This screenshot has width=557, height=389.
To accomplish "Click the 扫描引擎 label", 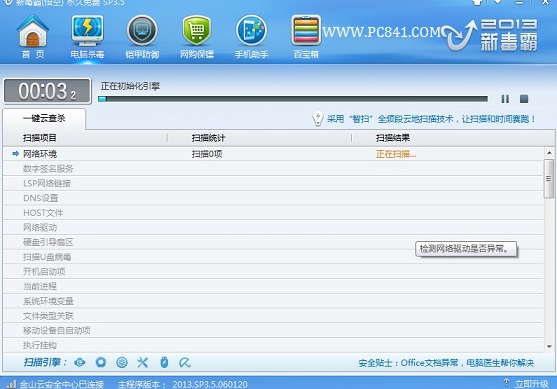I will click(45, 362).
